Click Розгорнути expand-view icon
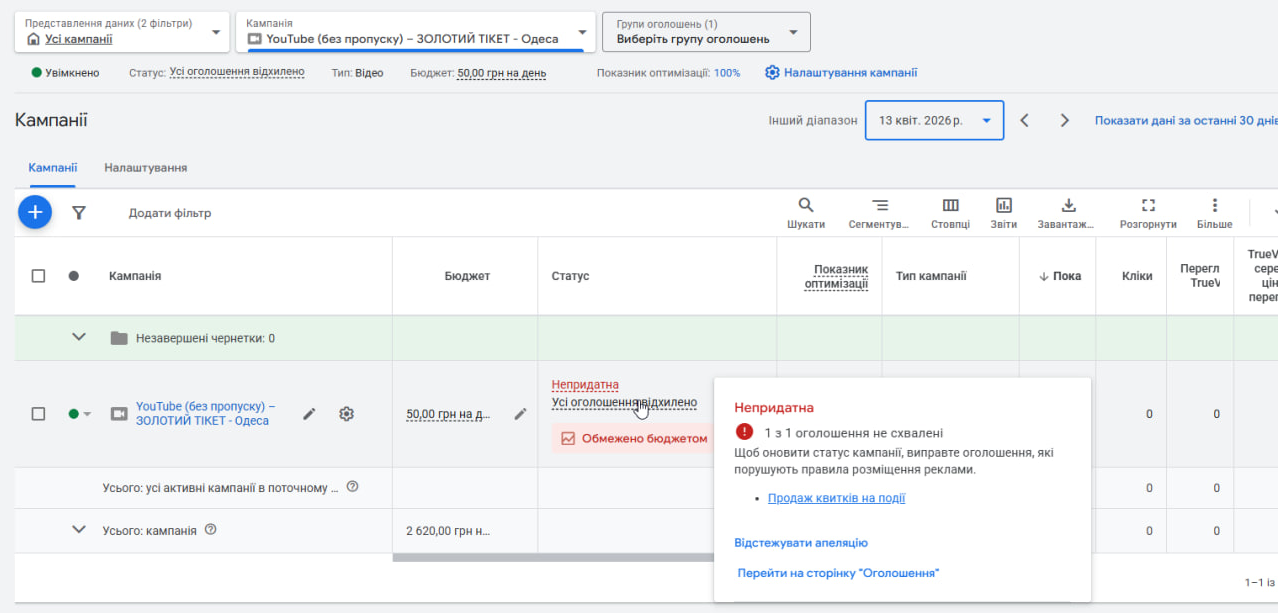 click(x=1148, y=206)
